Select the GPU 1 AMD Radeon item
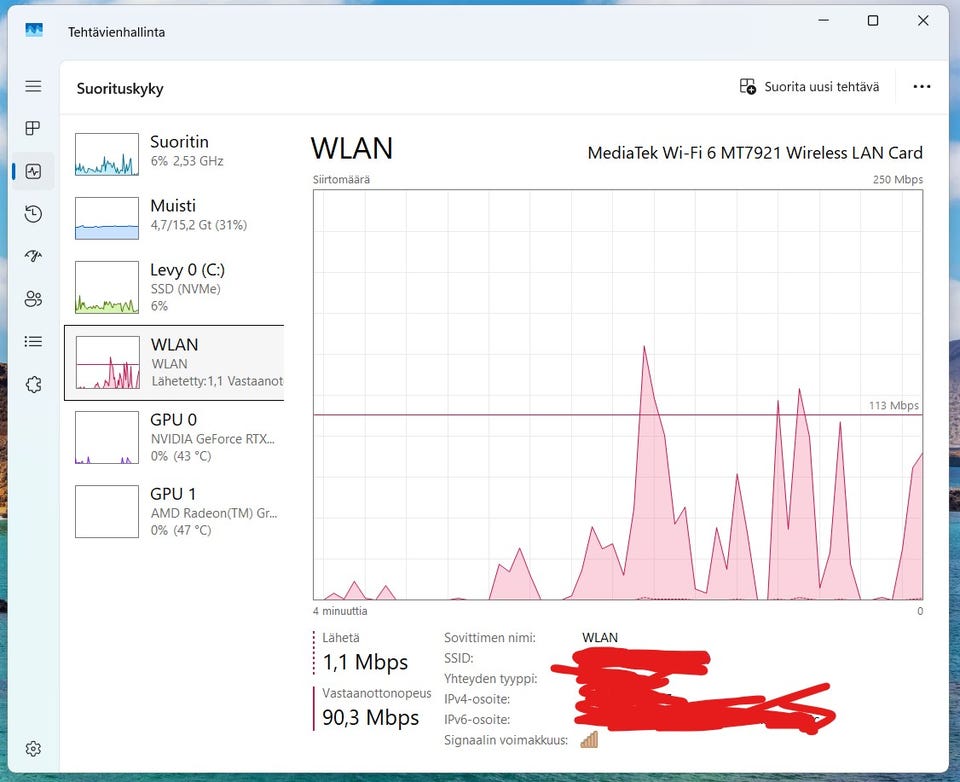This screenshot has width=960, height=782. click(174, 511)
